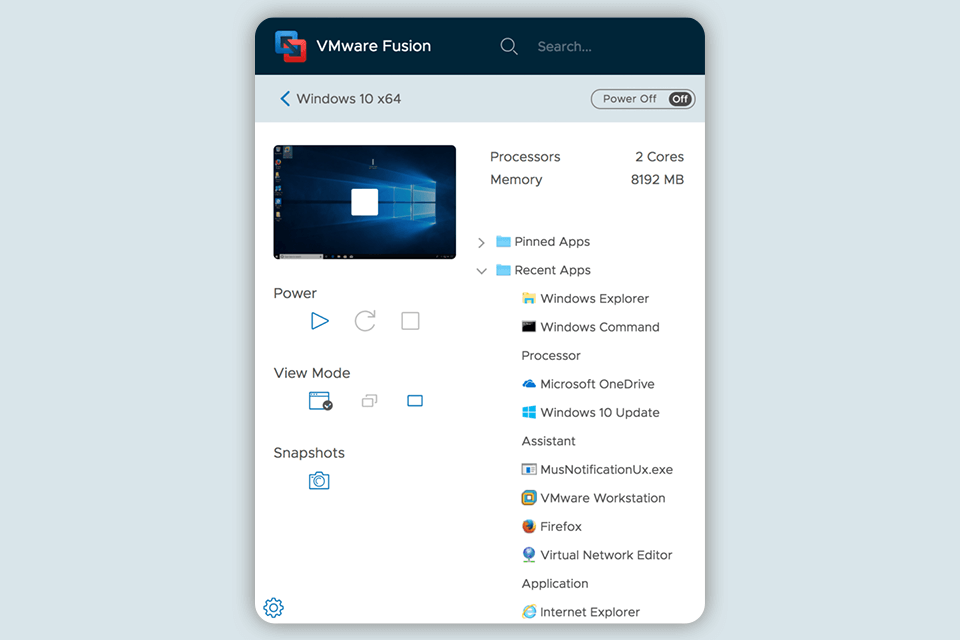
Task: Click the Windows Explorer folder icon
Action: coord(528,299)
